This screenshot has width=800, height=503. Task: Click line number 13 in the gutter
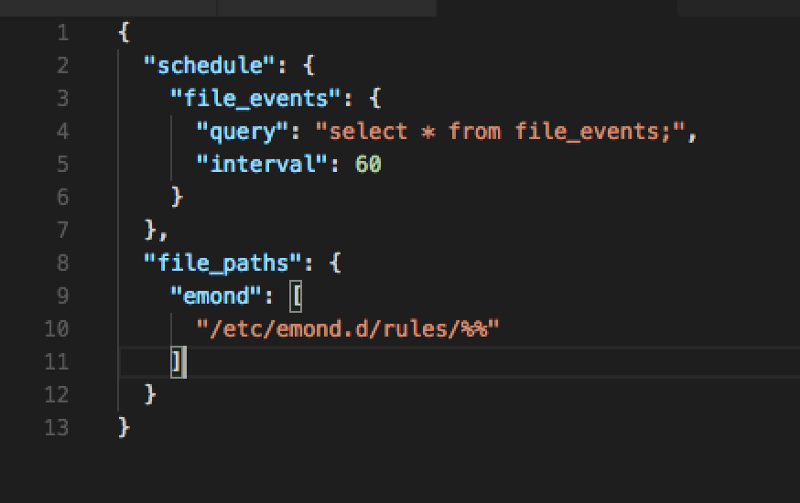(57, 427)
